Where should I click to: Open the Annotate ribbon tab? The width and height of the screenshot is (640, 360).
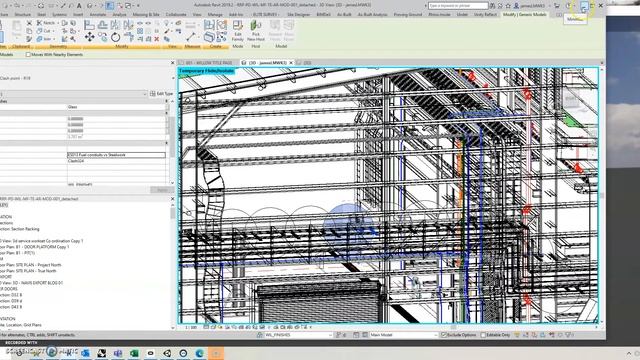[98, 15]
